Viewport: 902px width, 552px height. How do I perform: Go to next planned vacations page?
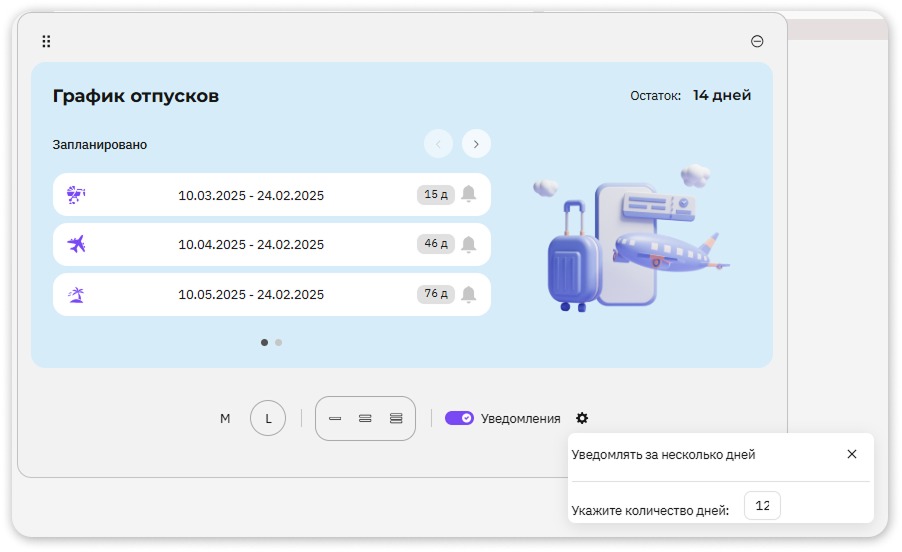476,144
